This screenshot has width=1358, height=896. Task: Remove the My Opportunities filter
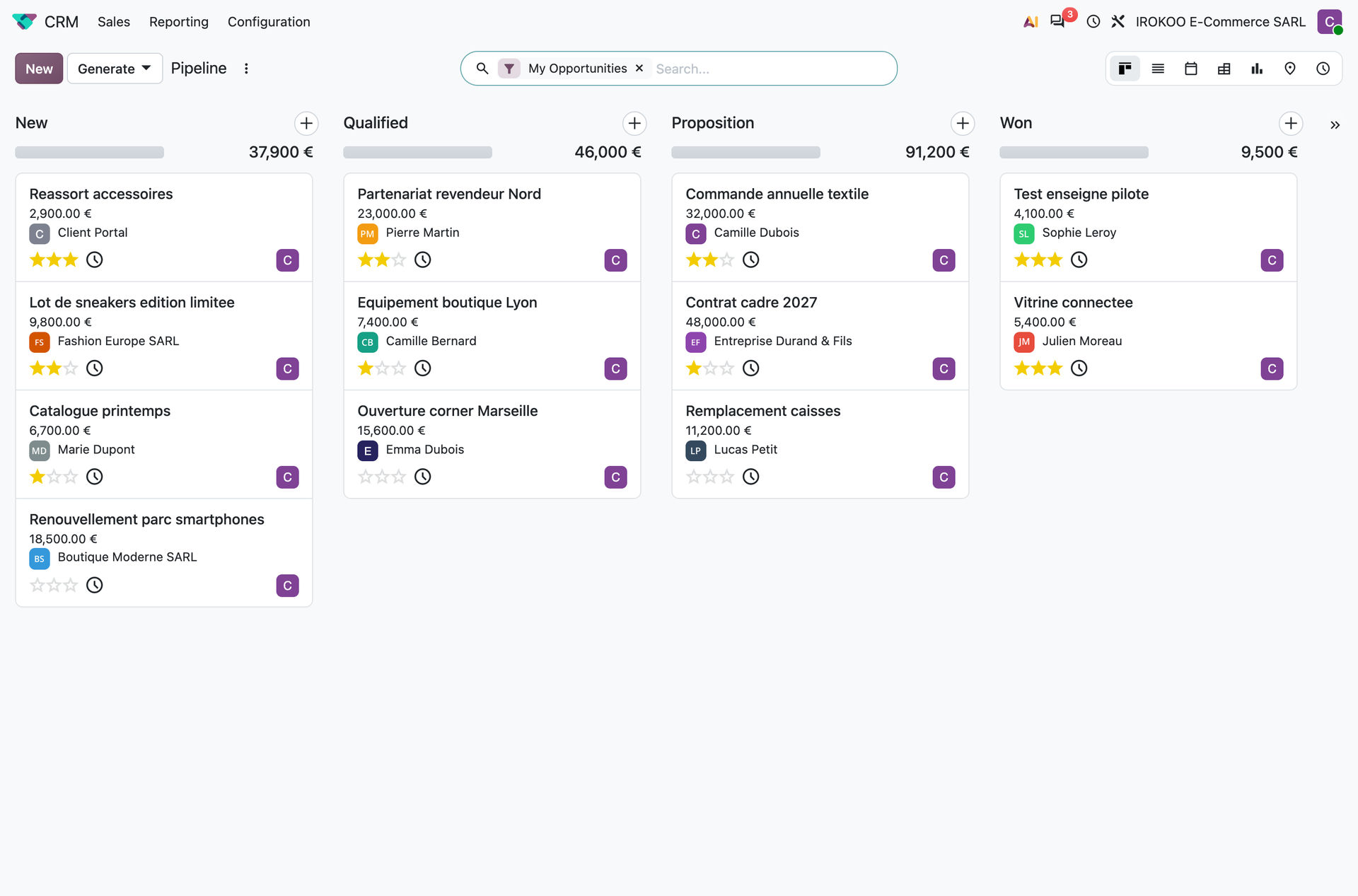point(639,68)
